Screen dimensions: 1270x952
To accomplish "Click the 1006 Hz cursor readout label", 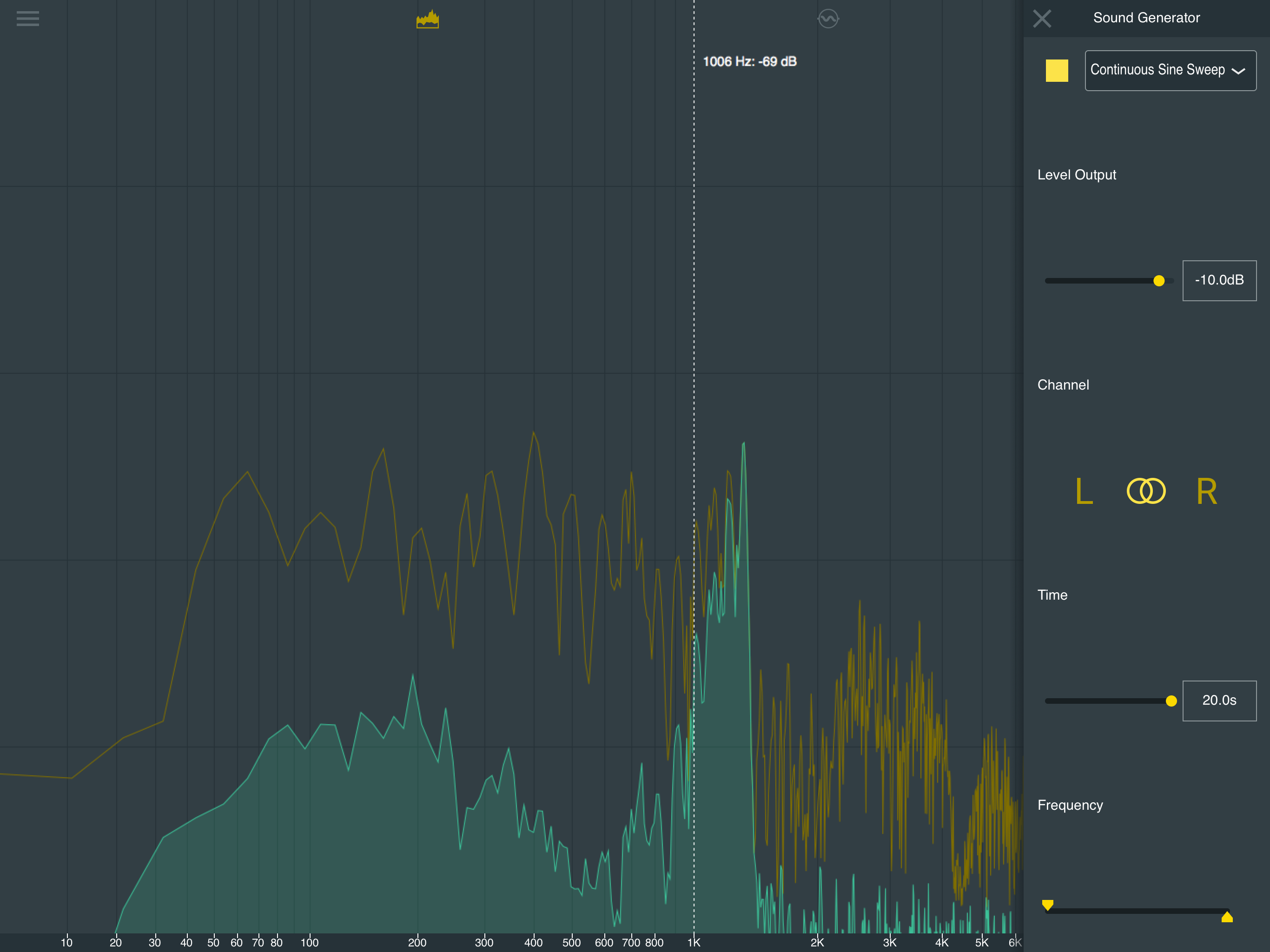I will coord(749,61).
